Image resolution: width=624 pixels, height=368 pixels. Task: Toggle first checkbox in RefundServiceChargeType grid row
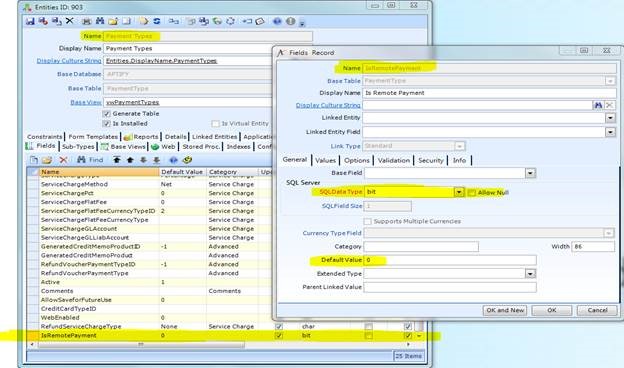279,327
